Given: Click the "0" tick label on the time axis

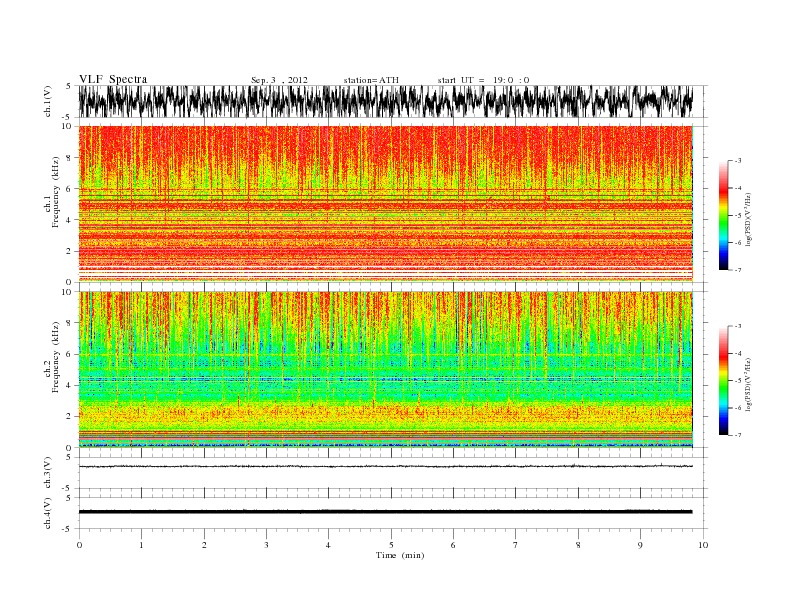Looking at the screenshot, I should tap(79, 545).
